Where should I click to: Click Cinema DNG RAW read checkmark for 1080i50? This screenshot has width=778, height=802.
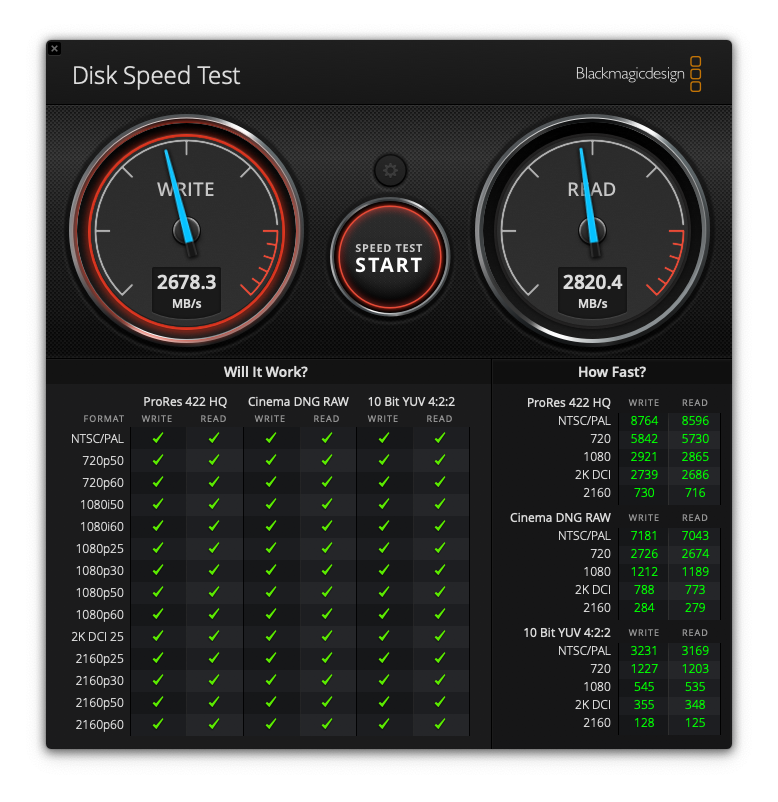pyautogui.click(x=327, y=504)
